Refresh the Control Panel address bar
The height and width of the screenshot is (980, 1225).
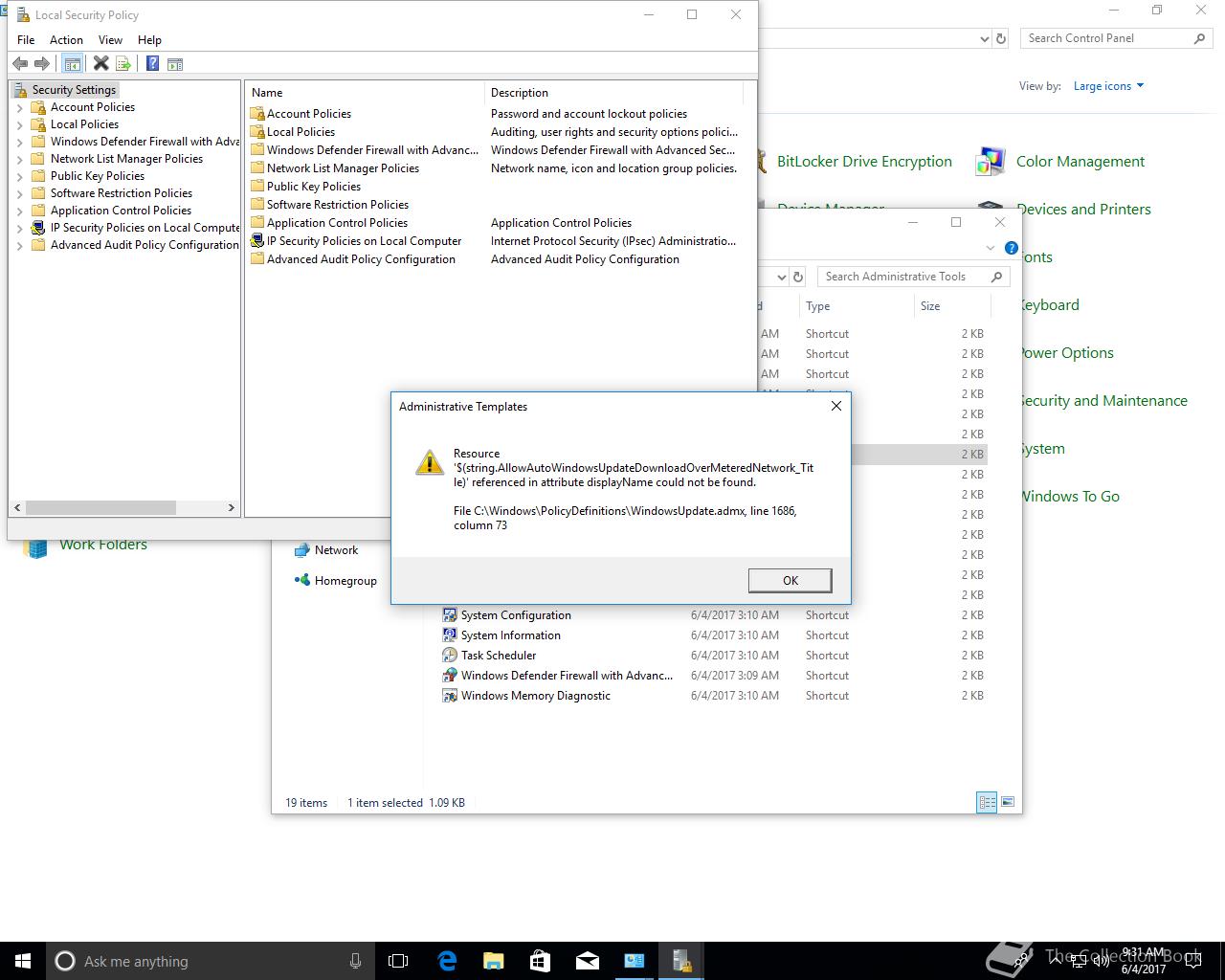(x=1001, y=39)
